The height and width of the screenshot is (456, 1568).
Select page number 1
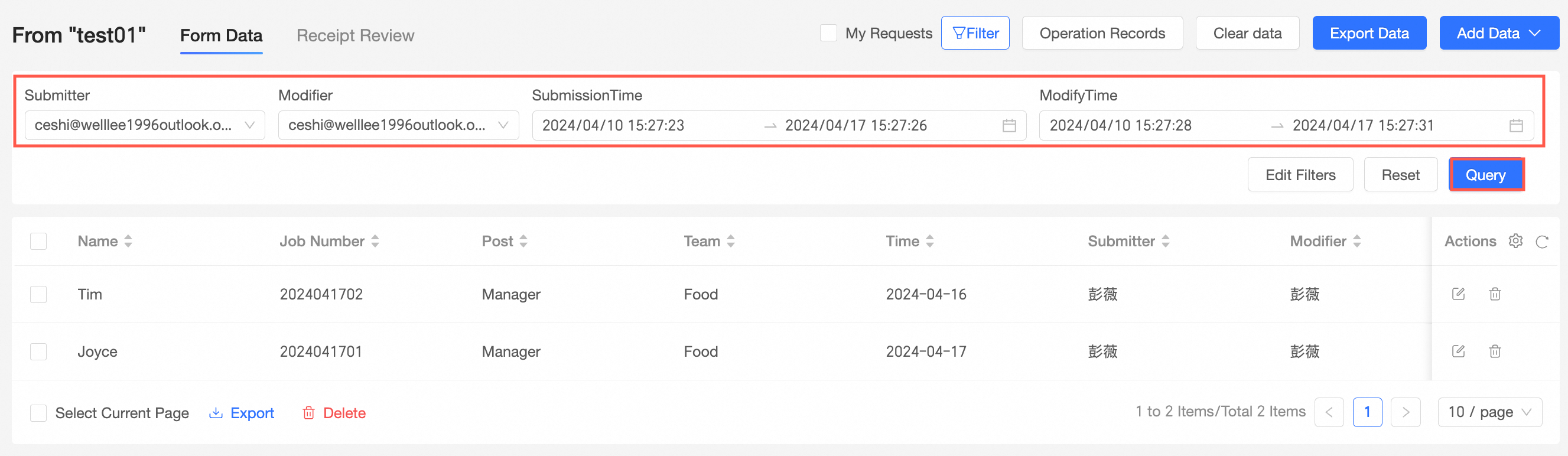1367,412
